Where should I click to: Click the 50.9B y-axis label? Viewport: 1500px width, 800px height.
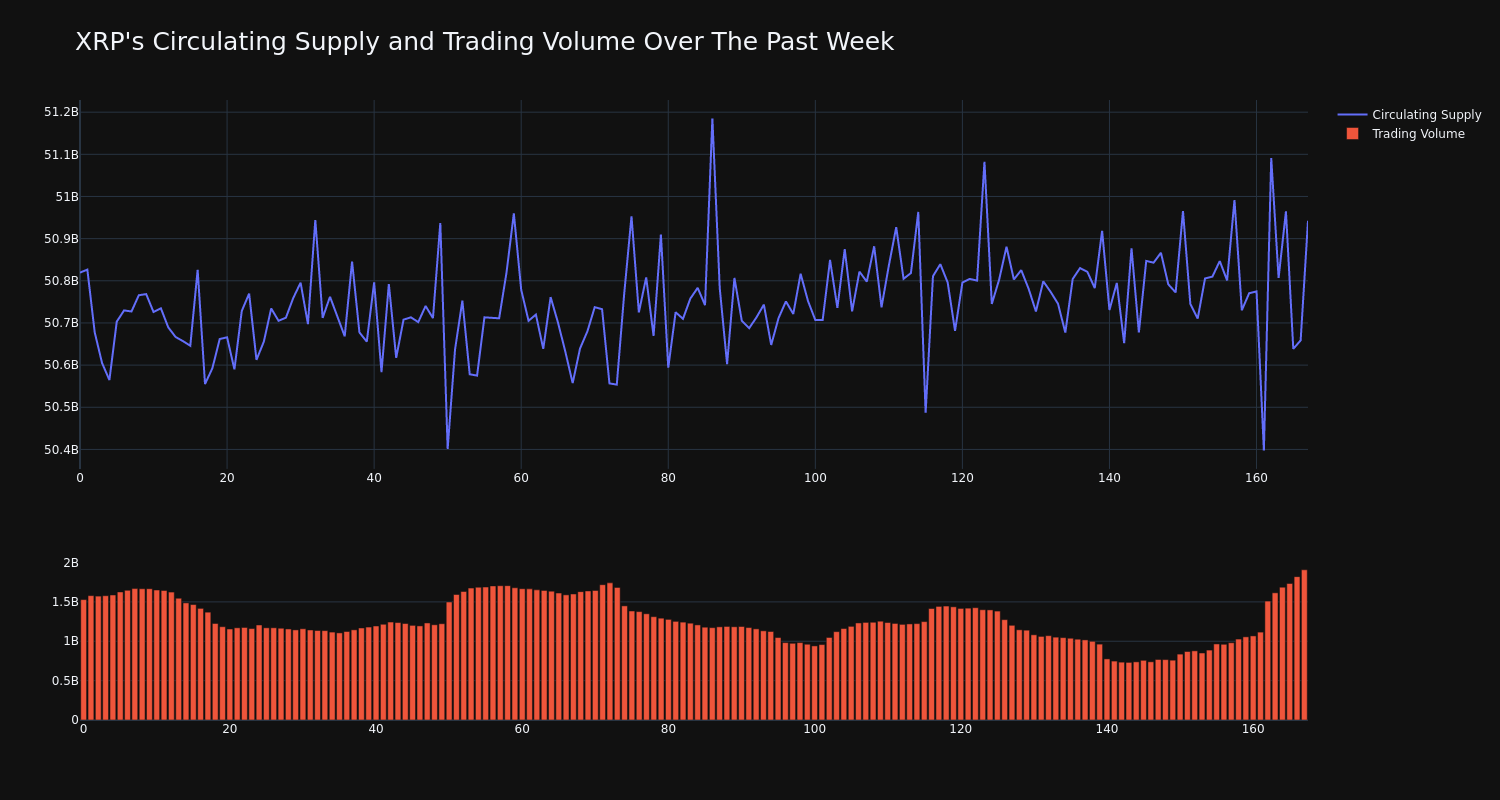(61, 239)
